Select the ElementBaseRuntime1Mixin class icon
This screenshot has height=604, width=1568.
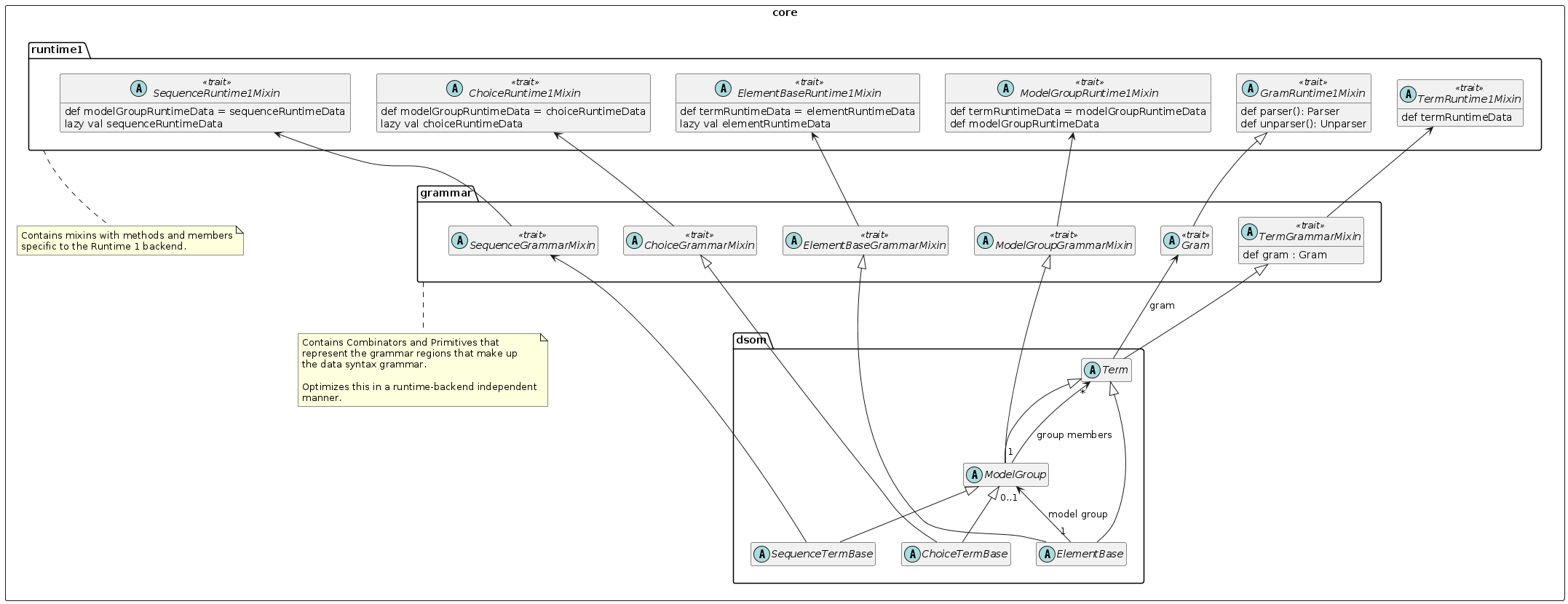click(x=723, y=88)
